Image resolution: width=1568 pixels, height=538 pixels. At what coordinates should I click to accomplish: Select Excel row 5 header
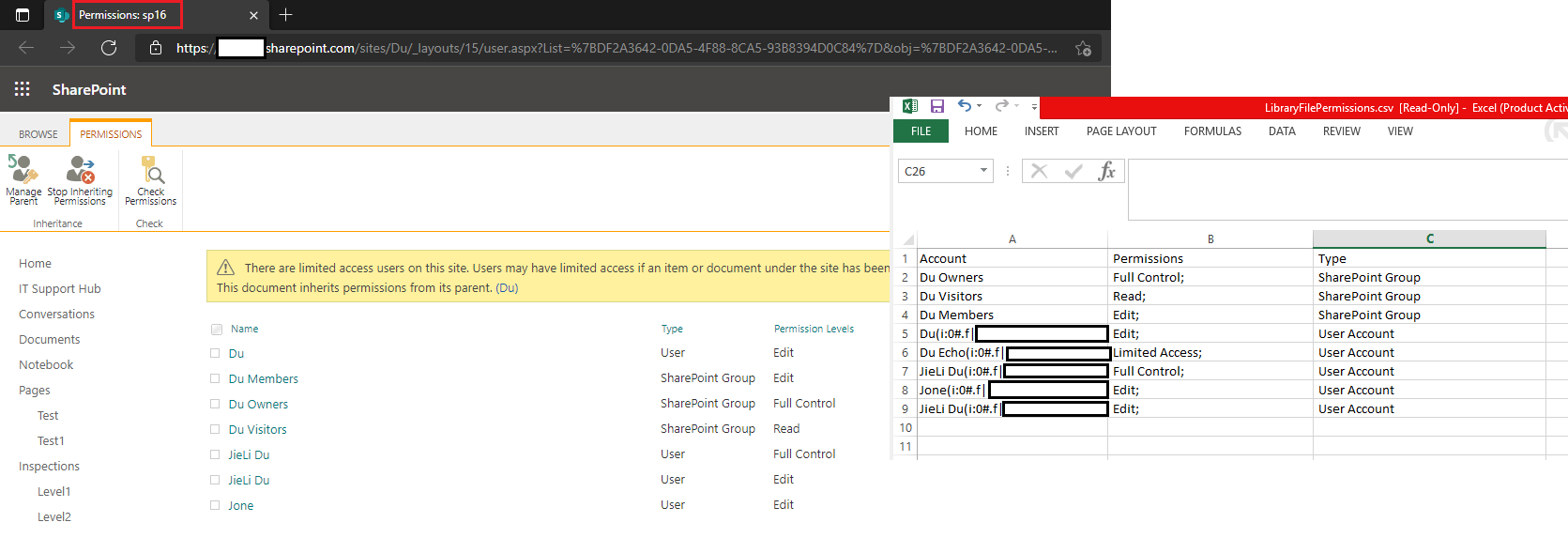click(x=905, y=334)
